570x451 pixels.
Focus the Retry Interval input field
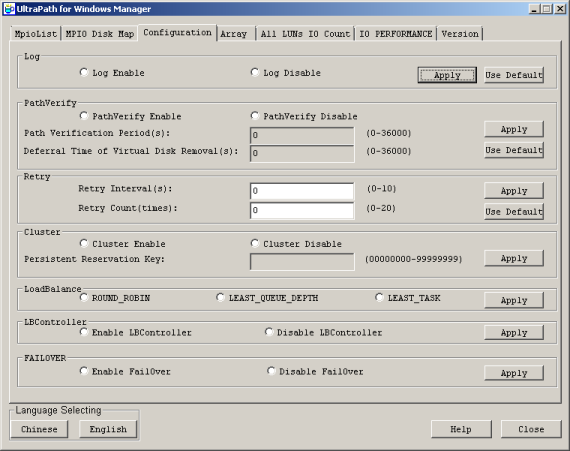click(x=302, y=191)
